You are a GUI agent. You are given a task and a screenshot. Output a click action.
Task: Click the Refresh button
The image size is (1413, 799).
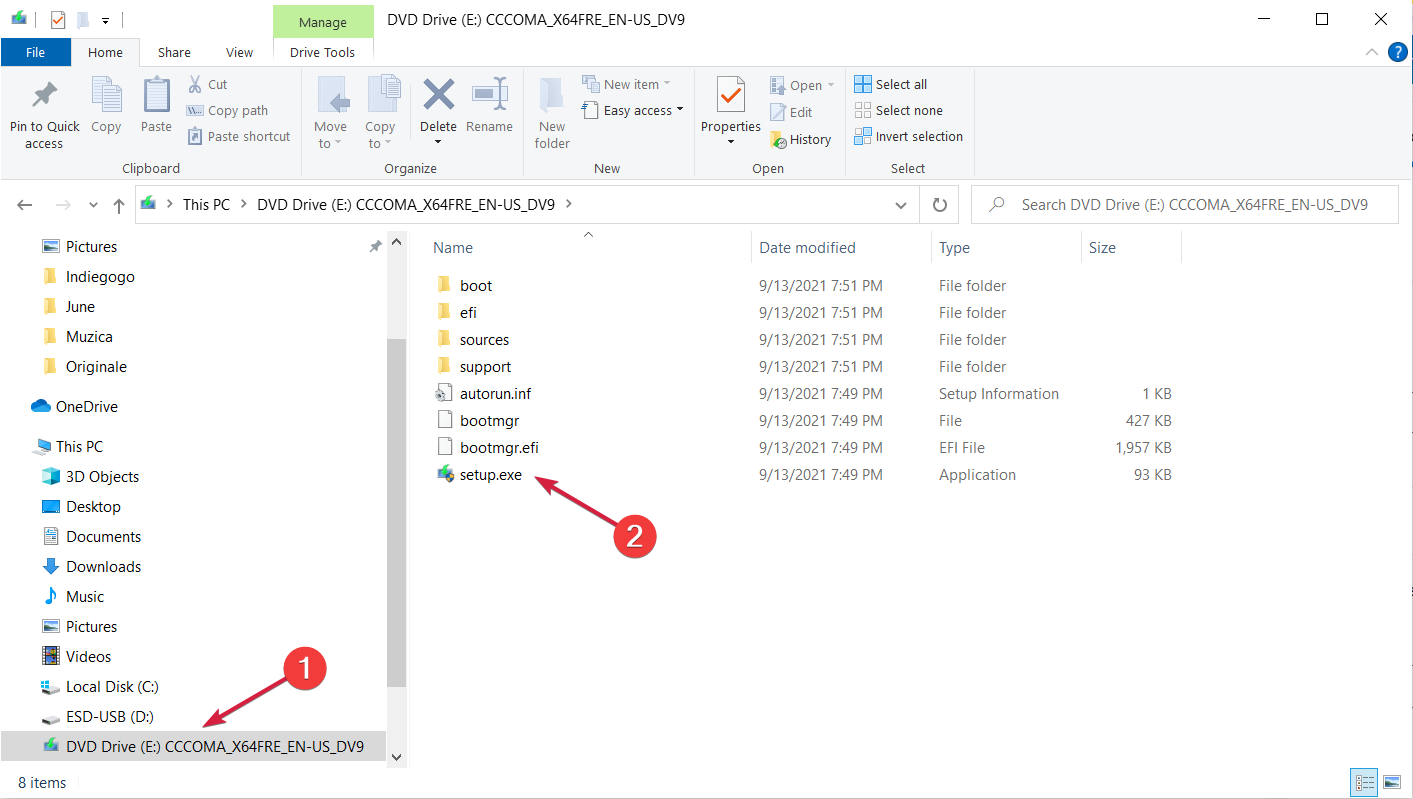click(939, 204)
